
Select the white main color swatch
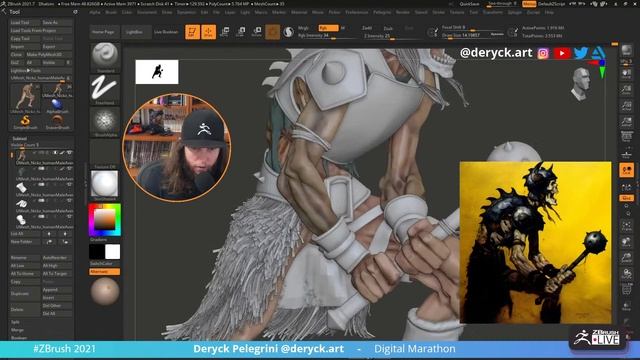[113, 252]
